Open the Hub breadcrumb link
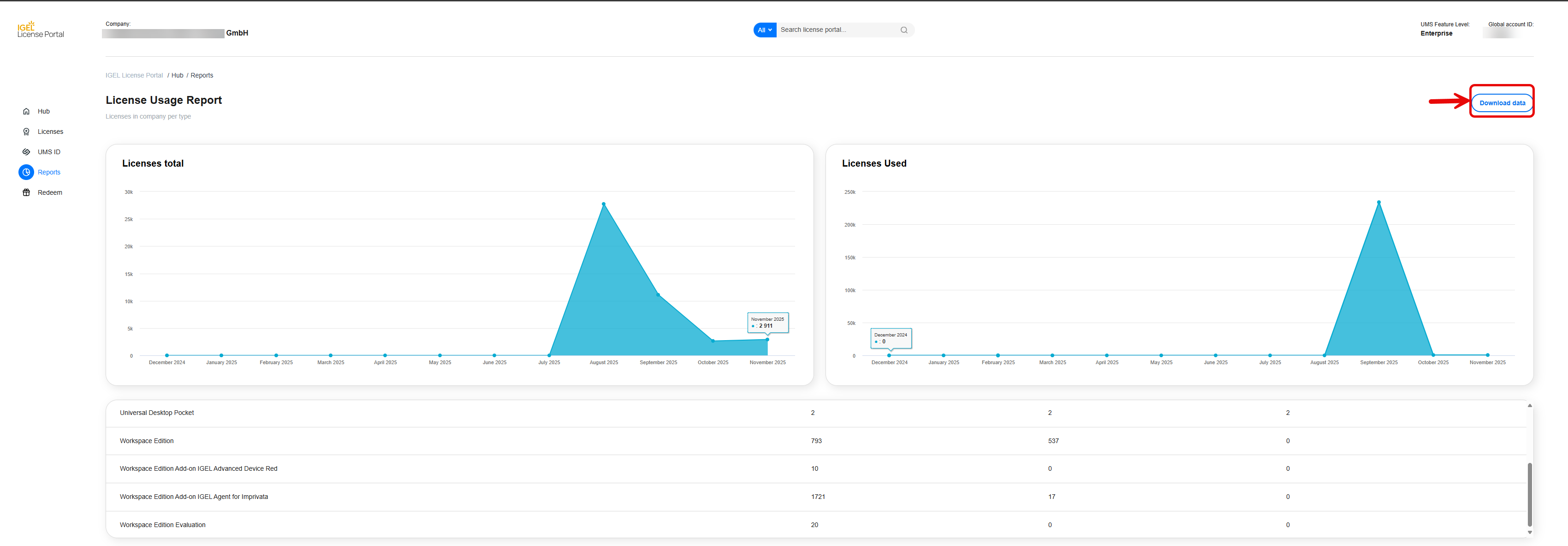 coord(177,76)
